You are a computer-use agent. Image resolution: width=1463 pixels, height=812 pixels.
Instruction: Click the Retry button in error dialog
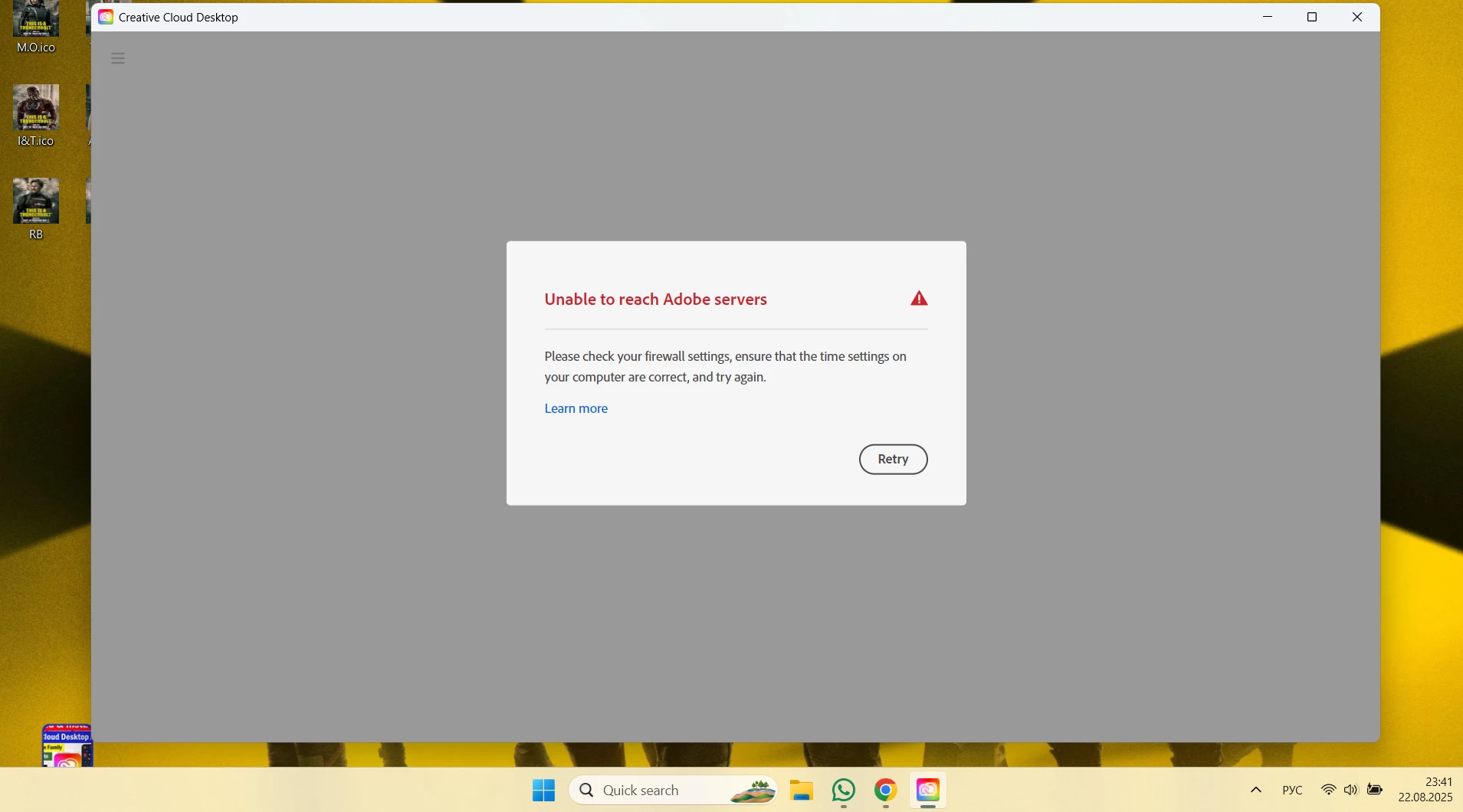click(893, 459)
